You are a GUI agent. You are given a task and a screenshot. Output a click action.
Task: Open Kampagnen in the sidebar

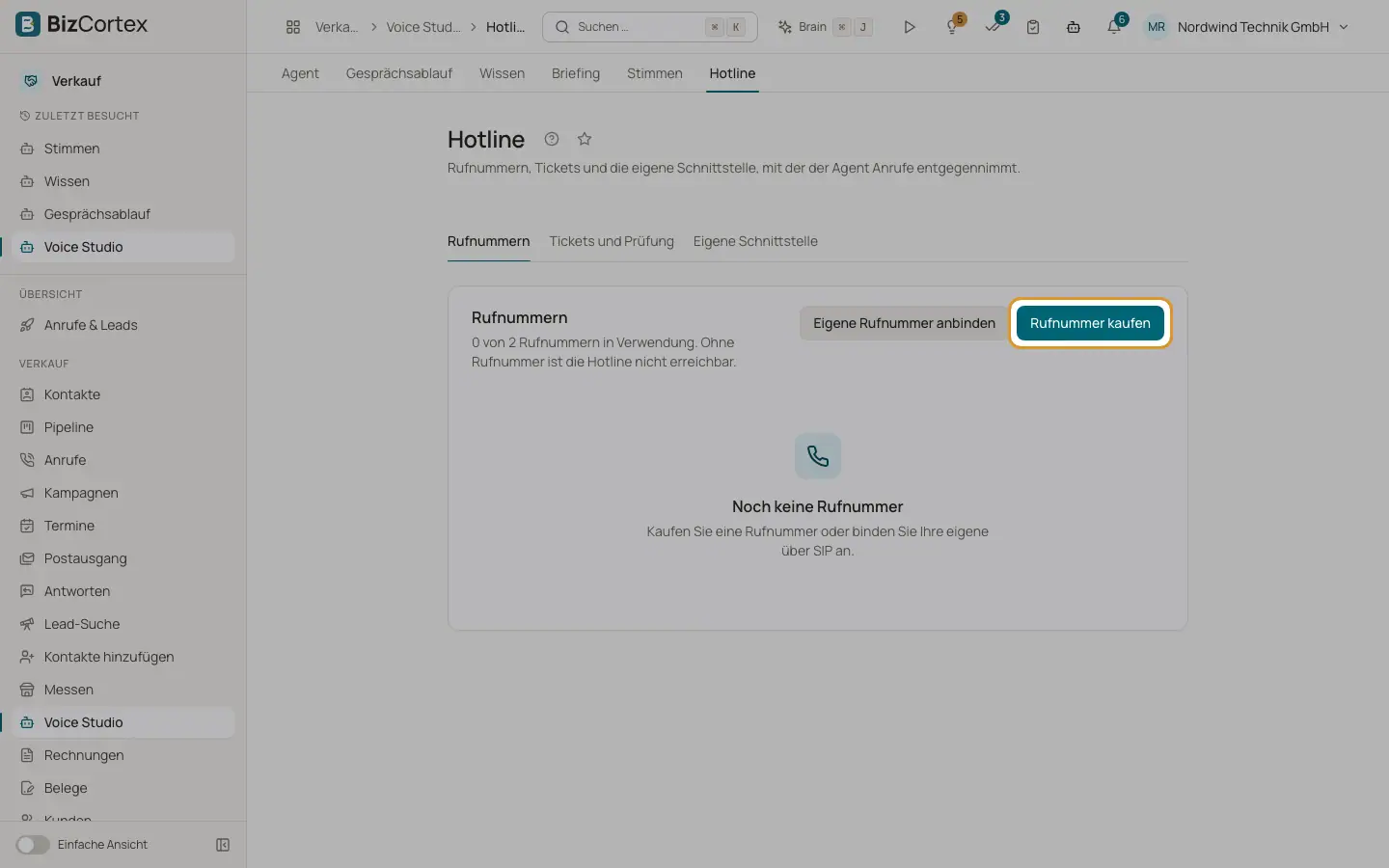[123, 493]
